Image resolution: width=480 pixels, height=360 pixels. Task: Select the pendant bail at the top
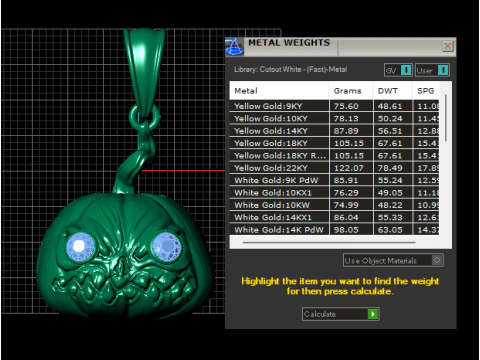click(x=144, y=72)
